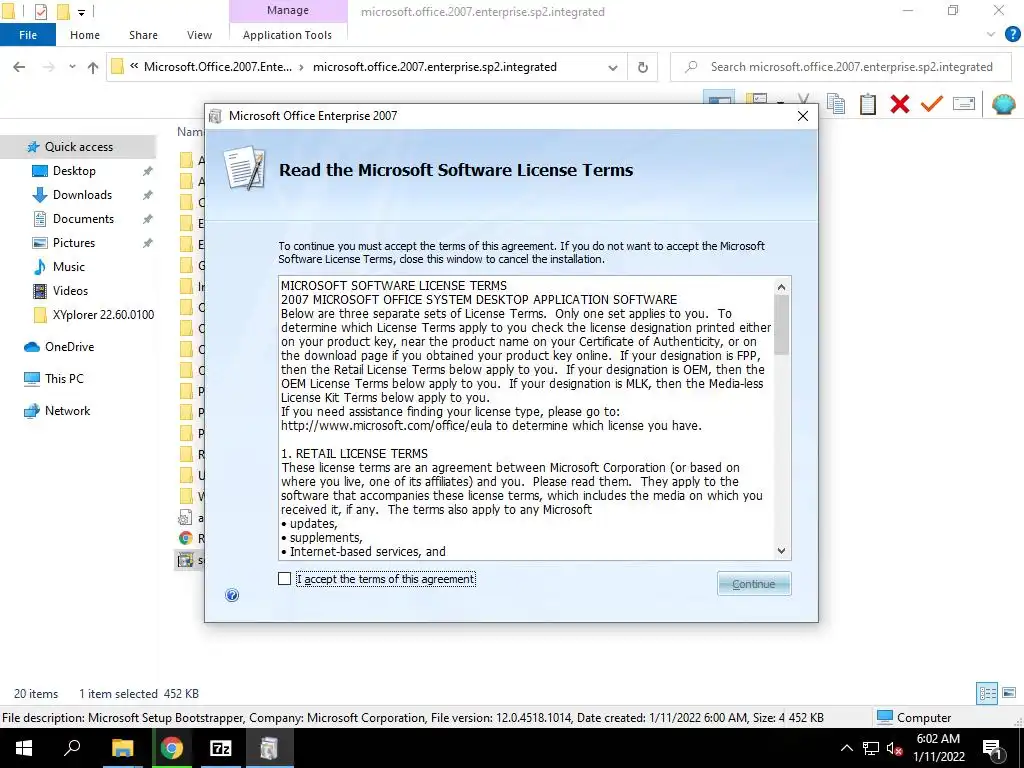Open the File menu tab
1024x768 pixels.
pyautogui.click(x=28, y=35)
